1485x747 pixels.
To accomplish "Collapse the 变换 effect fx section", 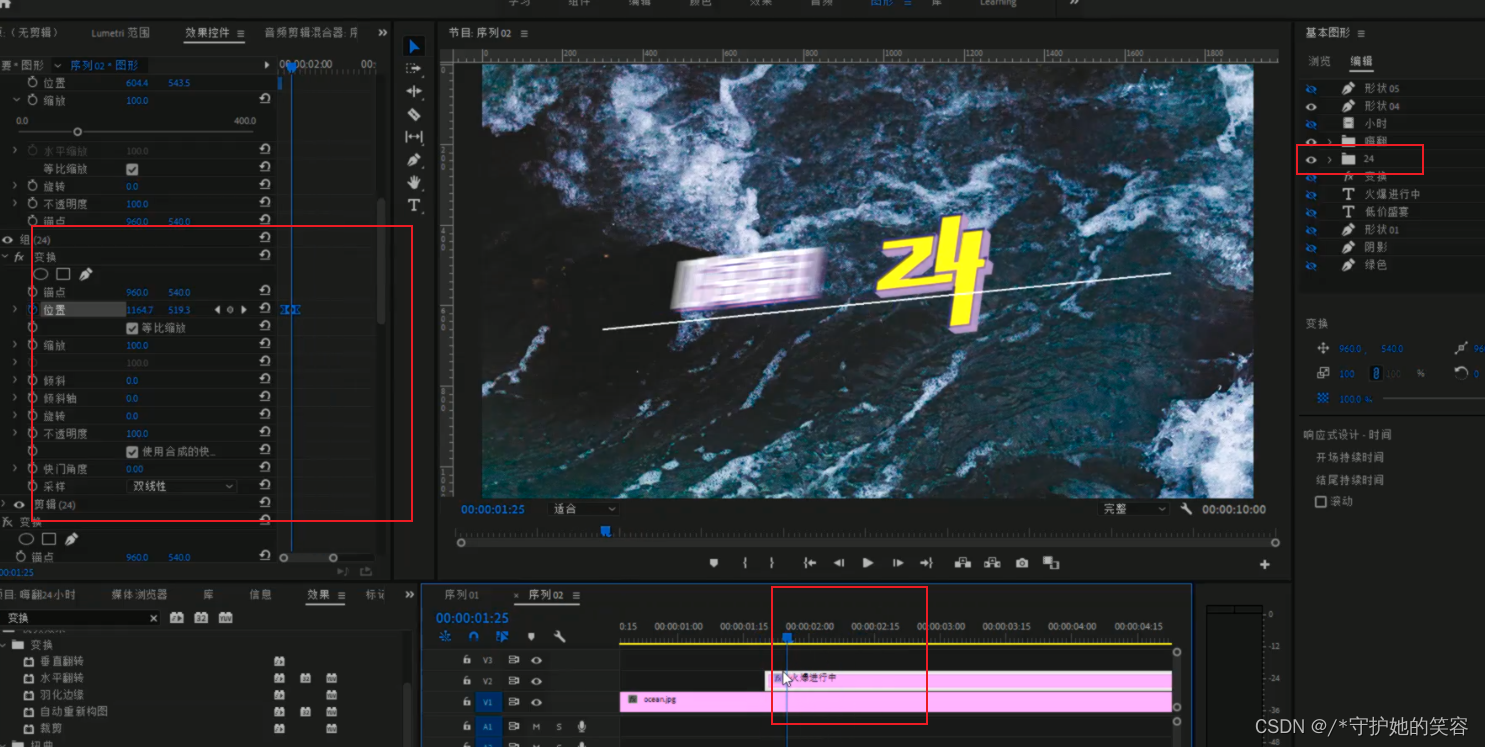I will pos(5,257).
